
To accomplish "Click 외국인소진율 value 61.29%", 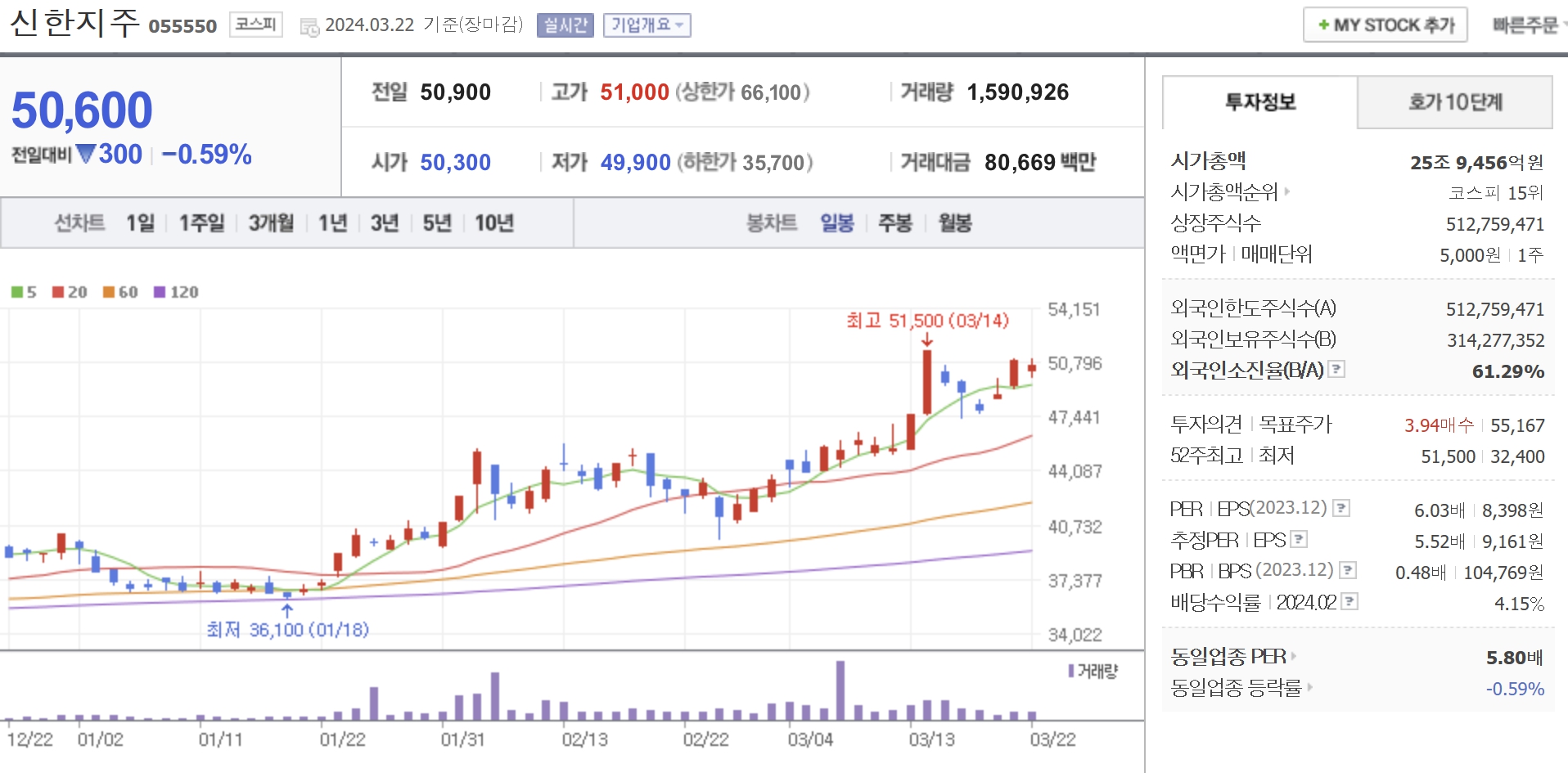I will 1508,371.
